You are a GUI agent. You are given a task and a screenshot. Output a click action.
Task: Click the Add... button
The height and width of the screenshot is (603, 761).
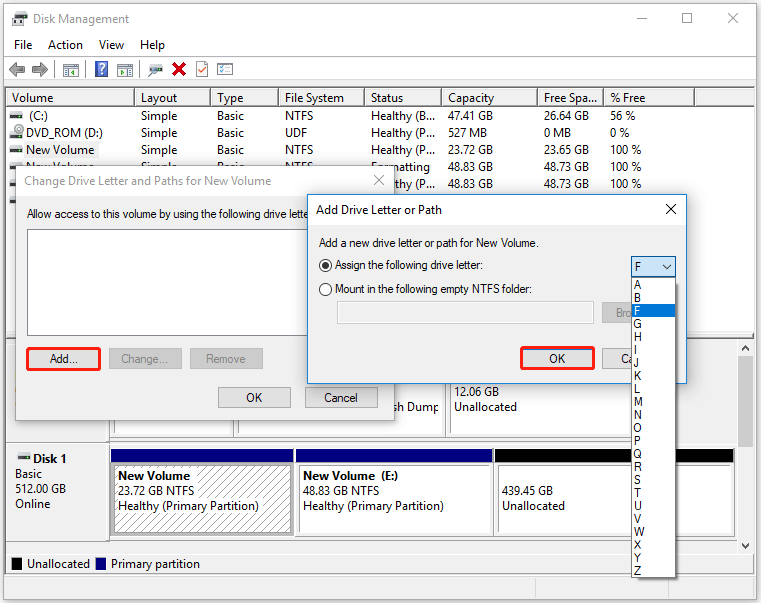click(63, 359)
